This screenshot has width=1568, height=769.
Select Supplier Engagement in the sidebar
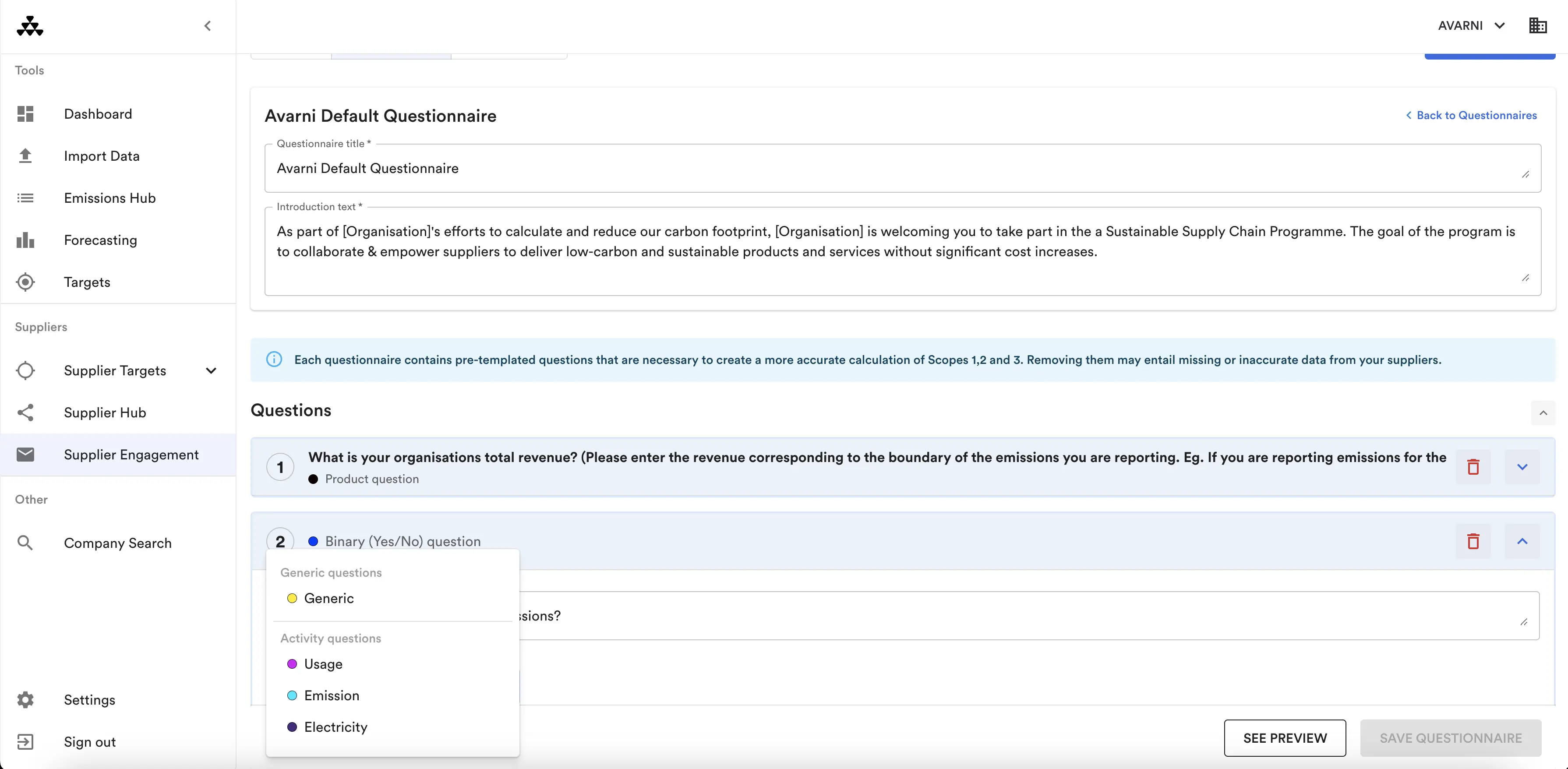[x=118, y=455]
